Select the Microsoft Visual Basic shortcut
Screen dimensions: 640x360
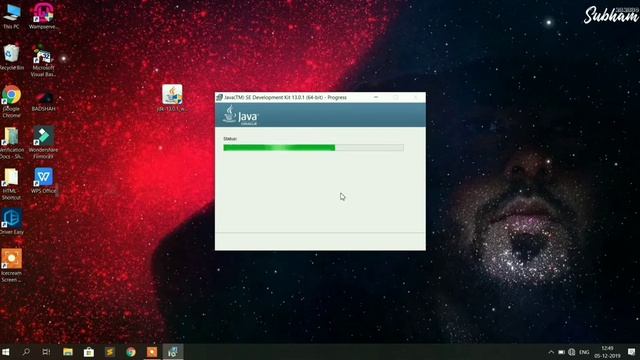click(43, 62)
